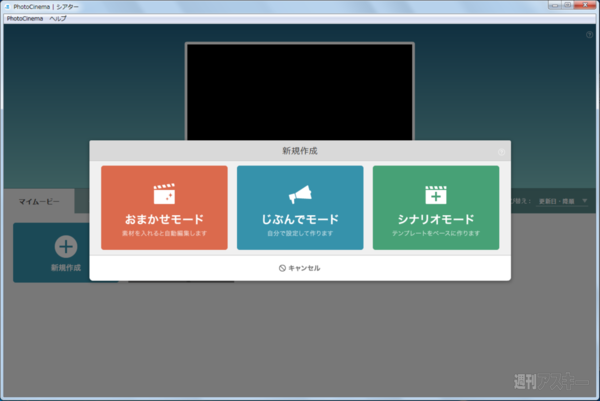This screenshot has height=401, width=600.
Task: Click the clapperboard icon in おまかせモード
Action: tap(164, 194)
